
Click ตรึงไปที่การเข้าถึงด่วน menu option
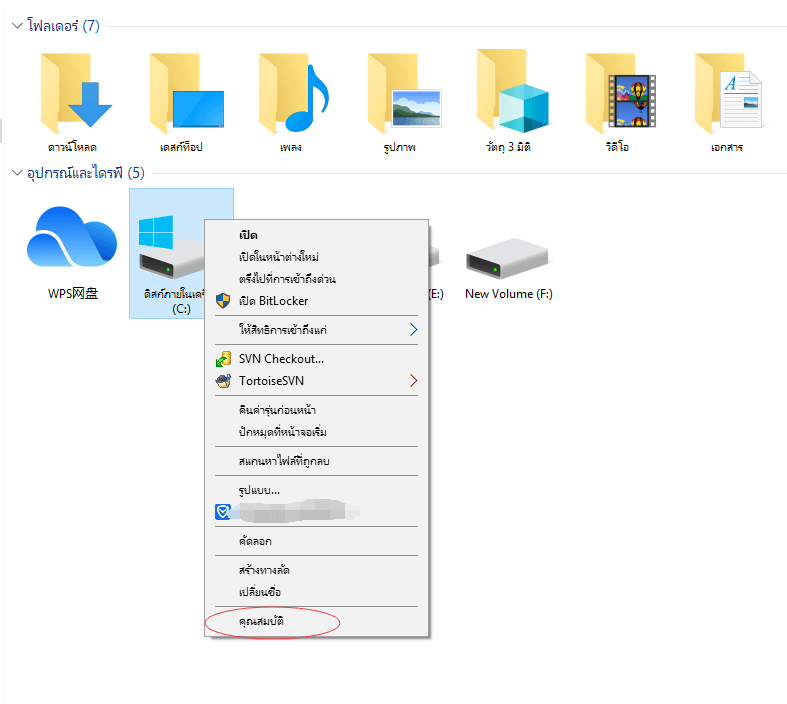[x=286, y=279]
